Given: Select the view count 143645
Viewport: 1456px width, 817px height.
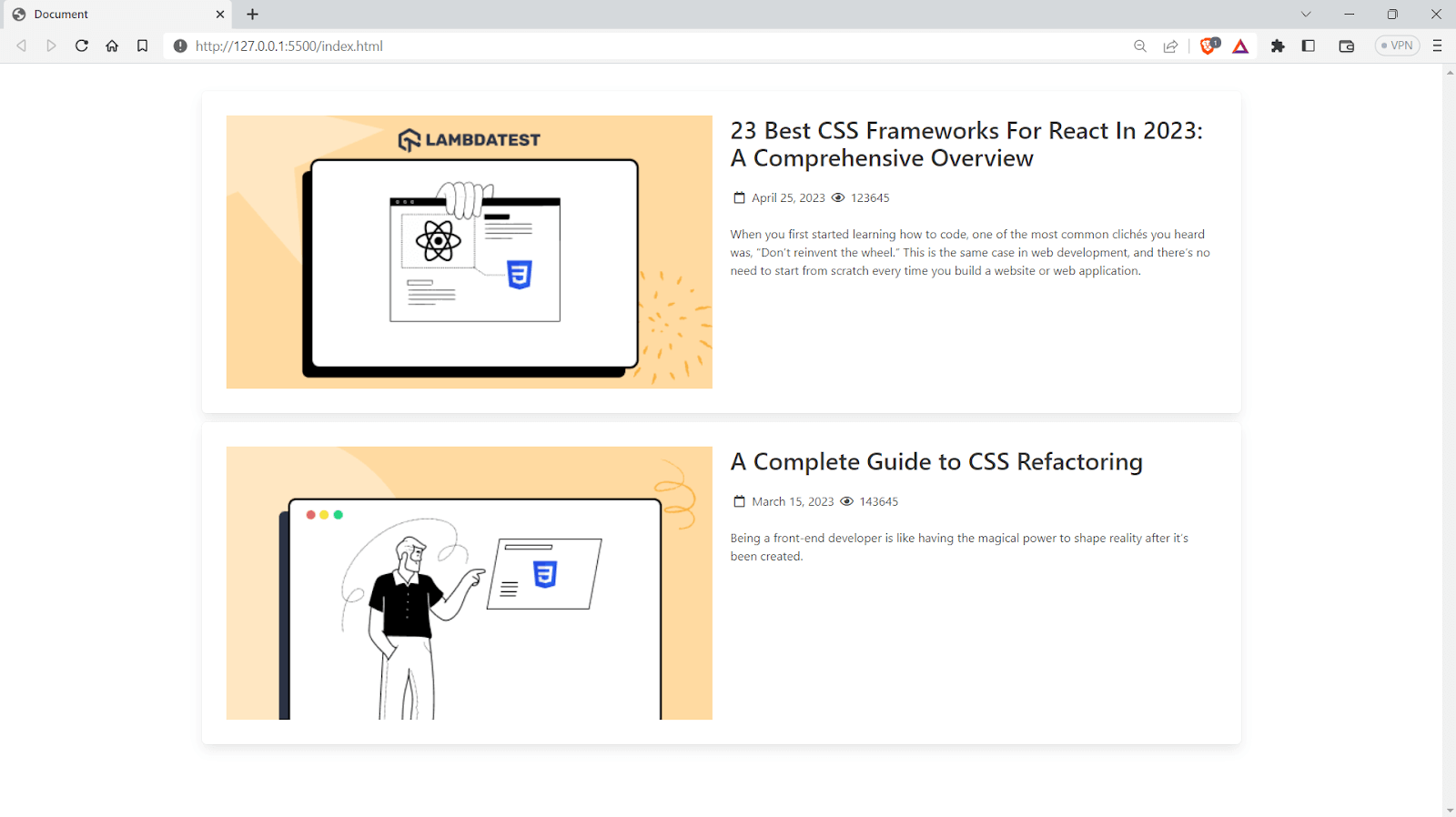Looking at the screenshot, I should [879, 501].
